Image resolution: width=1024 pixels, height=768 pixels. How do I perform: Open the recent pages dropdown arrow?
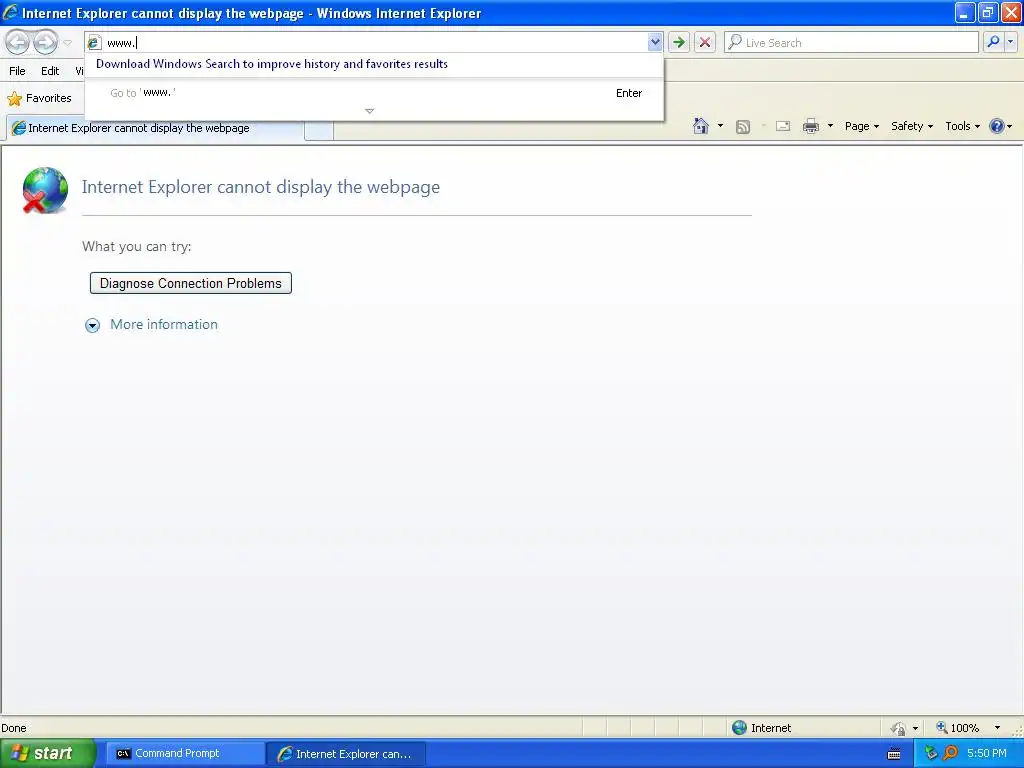click(x=67, y=43)
